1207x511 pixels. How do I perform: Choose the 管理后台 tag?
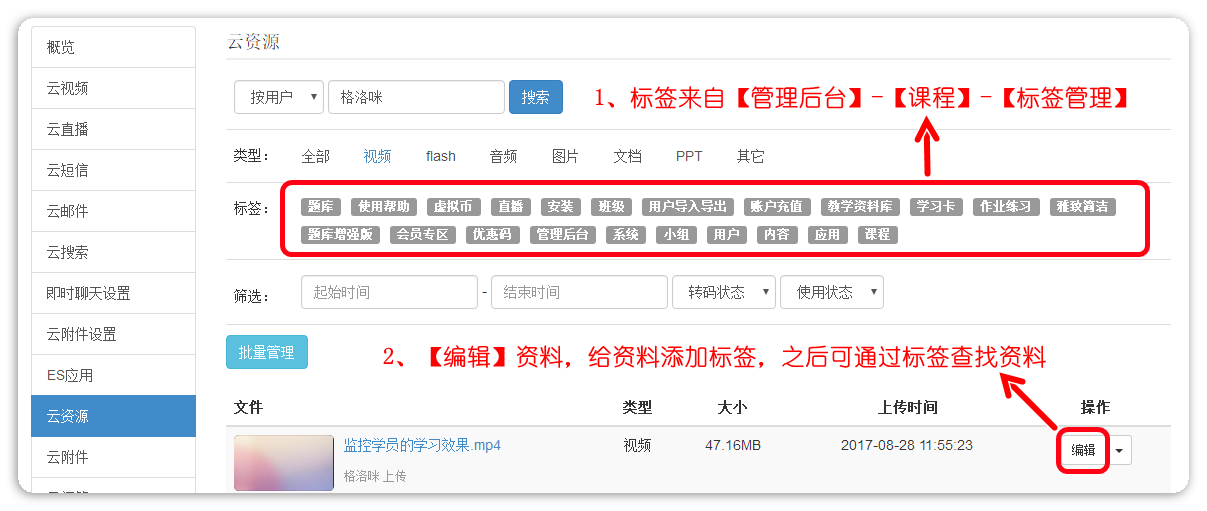click(x=563, y=235)
